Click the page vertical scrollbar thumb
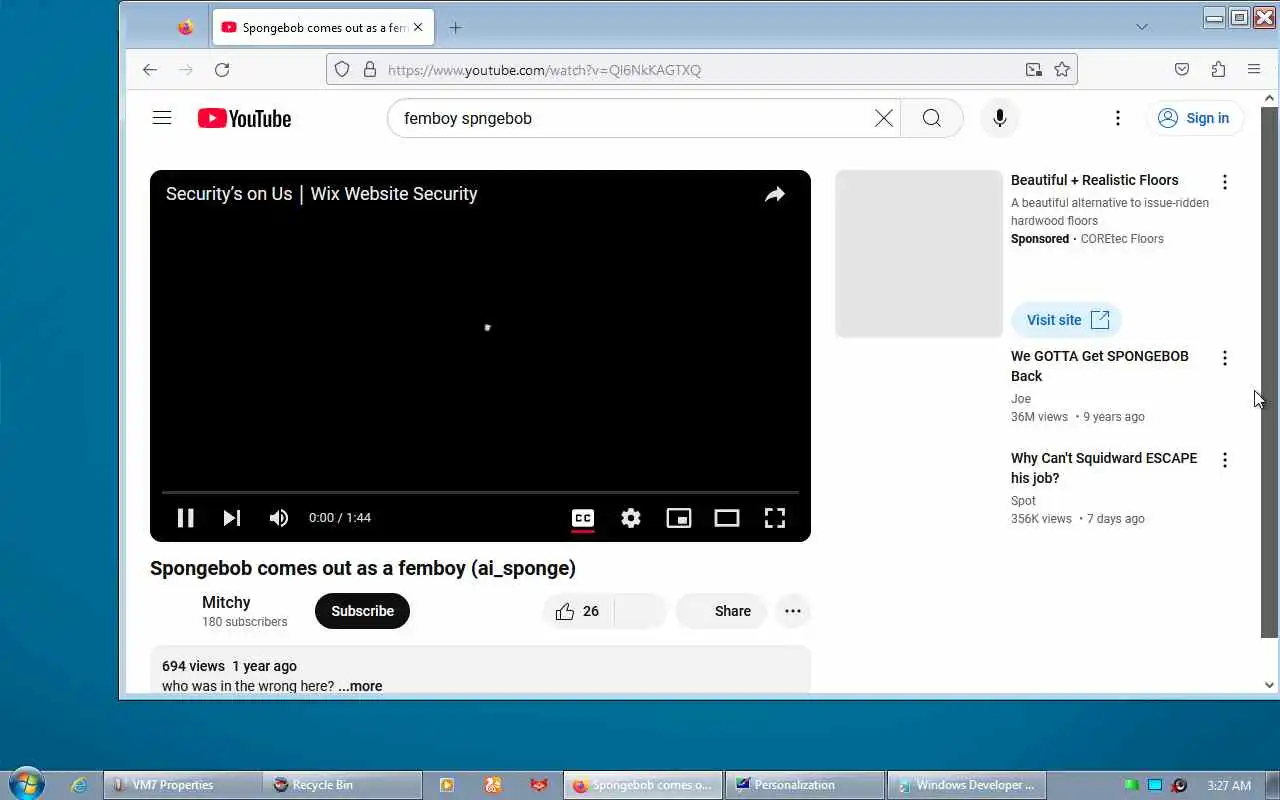The width and height of the screenshot is (1280, 800). (1269, 372)
